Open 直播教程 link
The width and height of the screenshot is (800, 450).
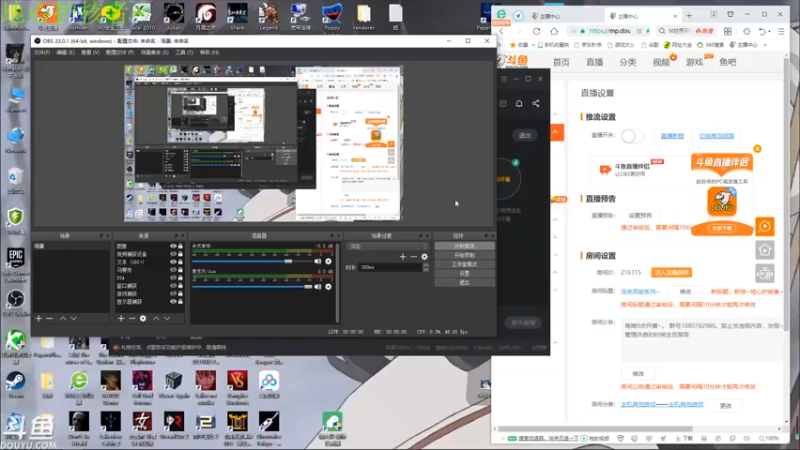pyautogui.click(x=672, y=136)
